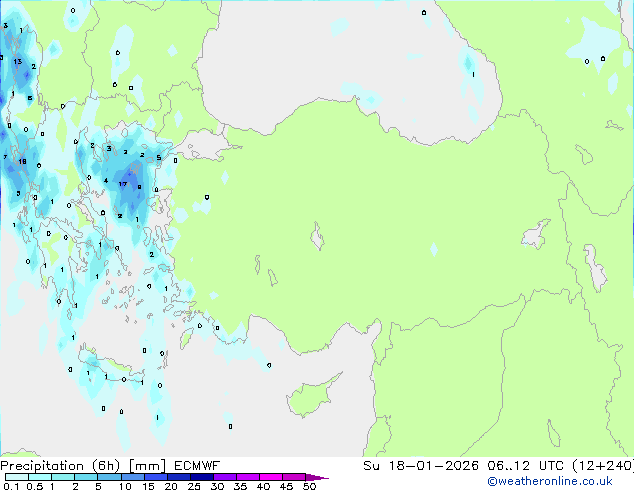Click the date text 'Su 18-01-2026 06..12 UTC'
The image size is (634, 490).
click(463, 466)
